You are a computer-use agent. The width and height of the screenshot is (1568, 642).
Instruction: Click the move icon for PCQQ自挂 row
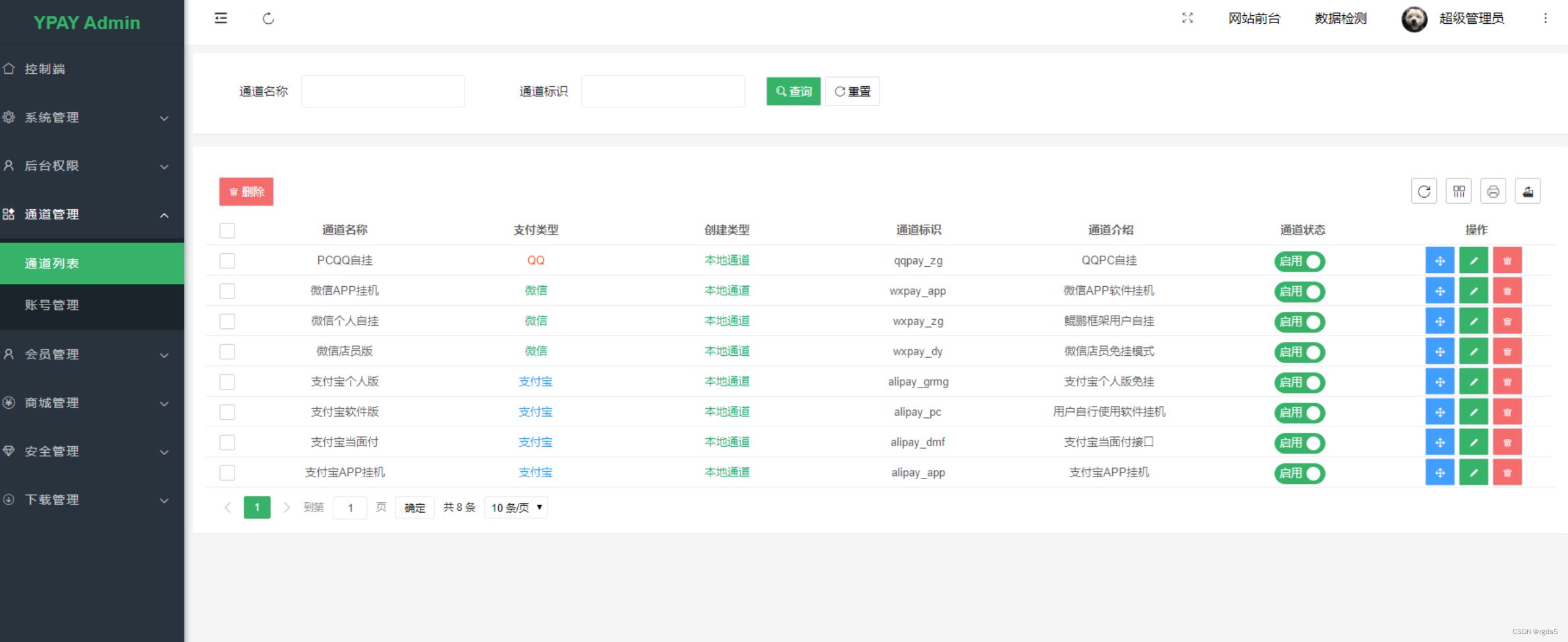(x=1440, y=260)
